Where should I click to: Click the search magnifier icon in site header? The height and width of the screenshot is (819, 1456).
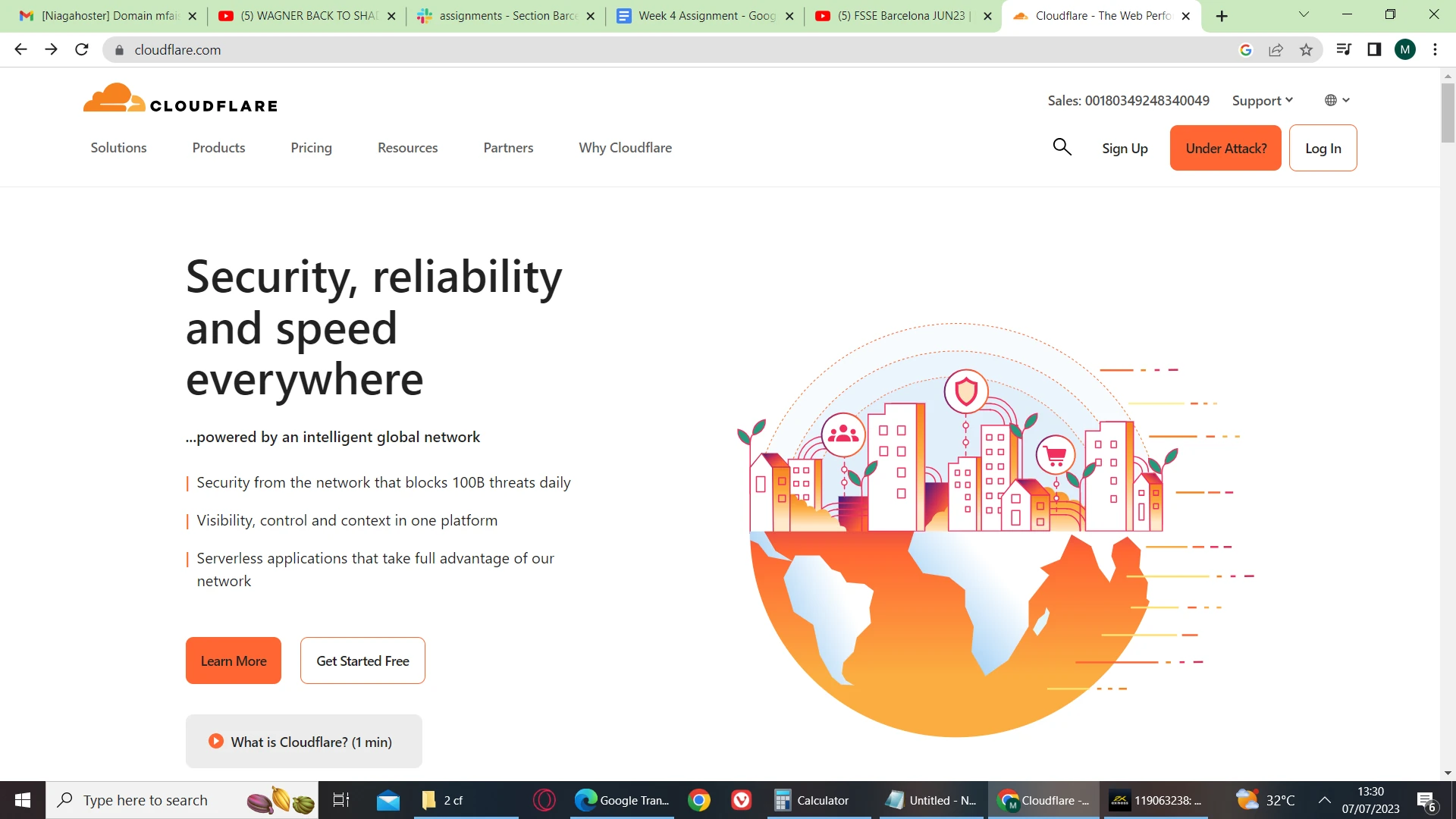1062,147
